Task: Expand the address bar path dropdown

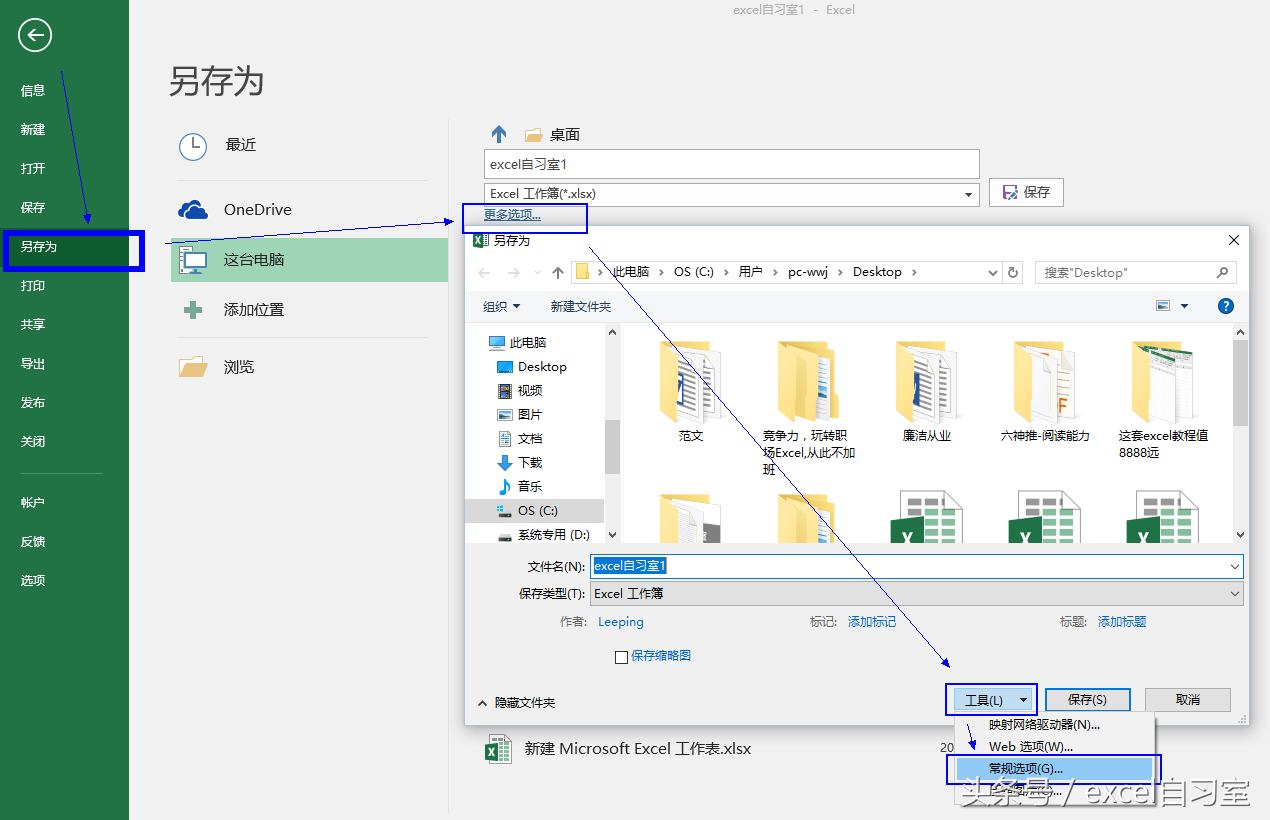Action: (993, 272)
